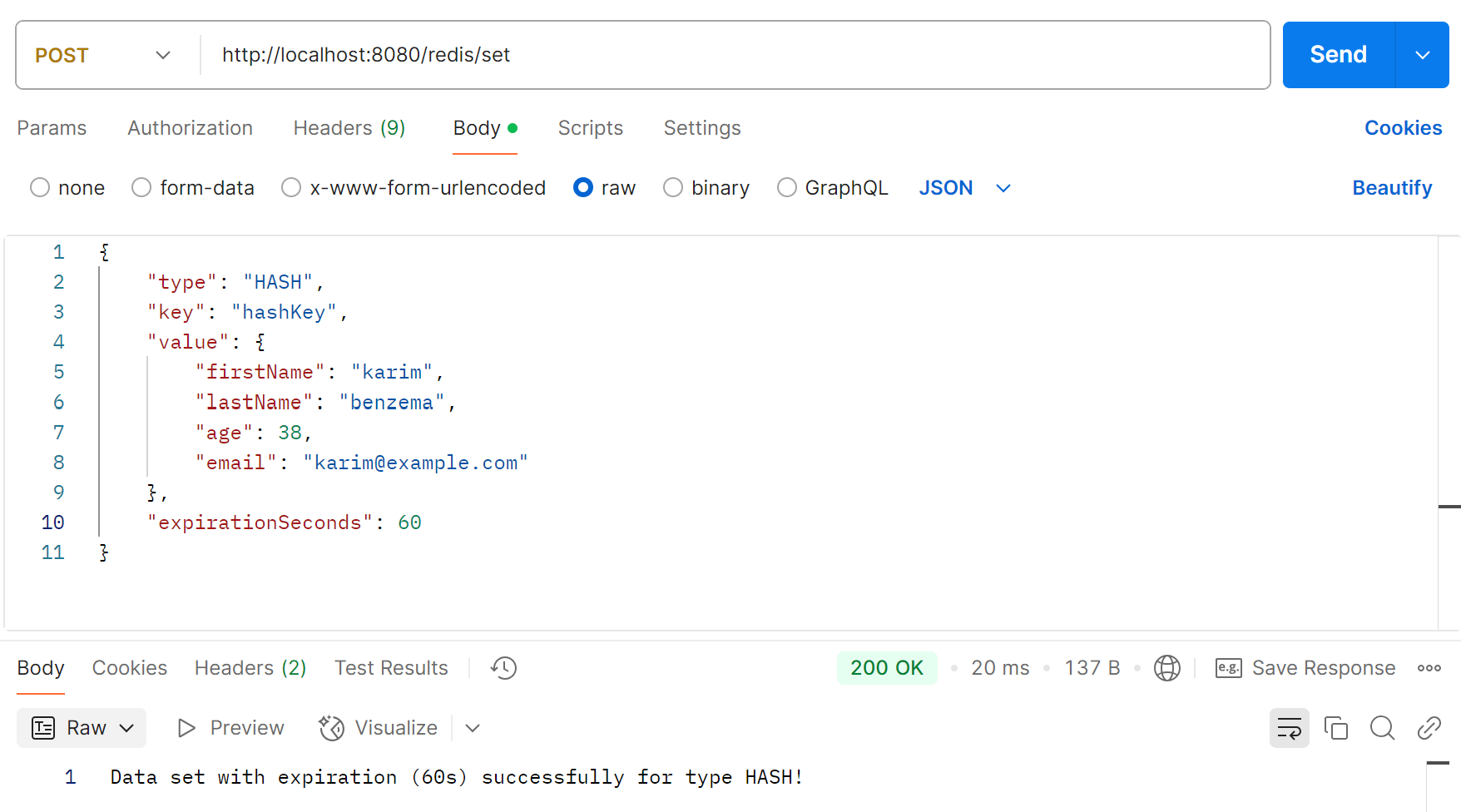Click the request editor scrollbar marker
Viewport: 1461px width, 812px height.
(x=1449, y=507)
